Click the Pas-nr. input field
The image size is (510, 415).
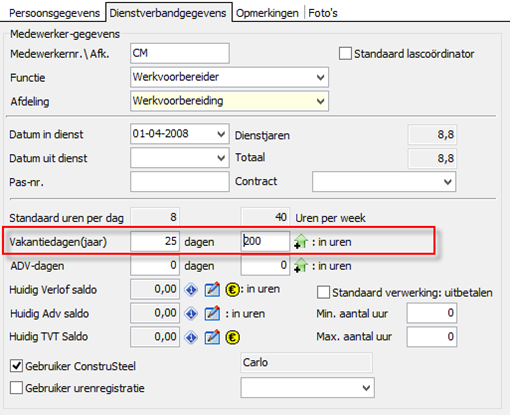(180, 182)
